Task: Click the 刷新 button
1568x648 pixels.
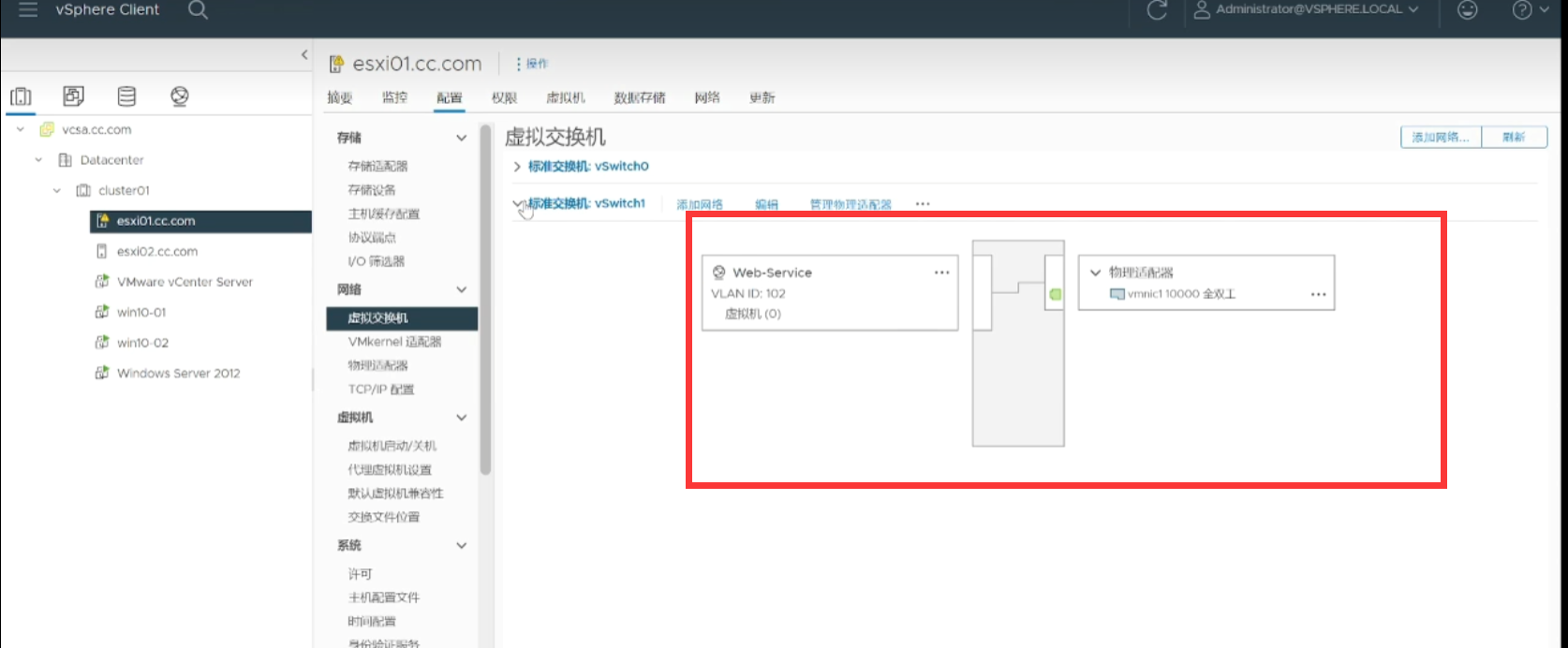Action: pos(1514,137)
